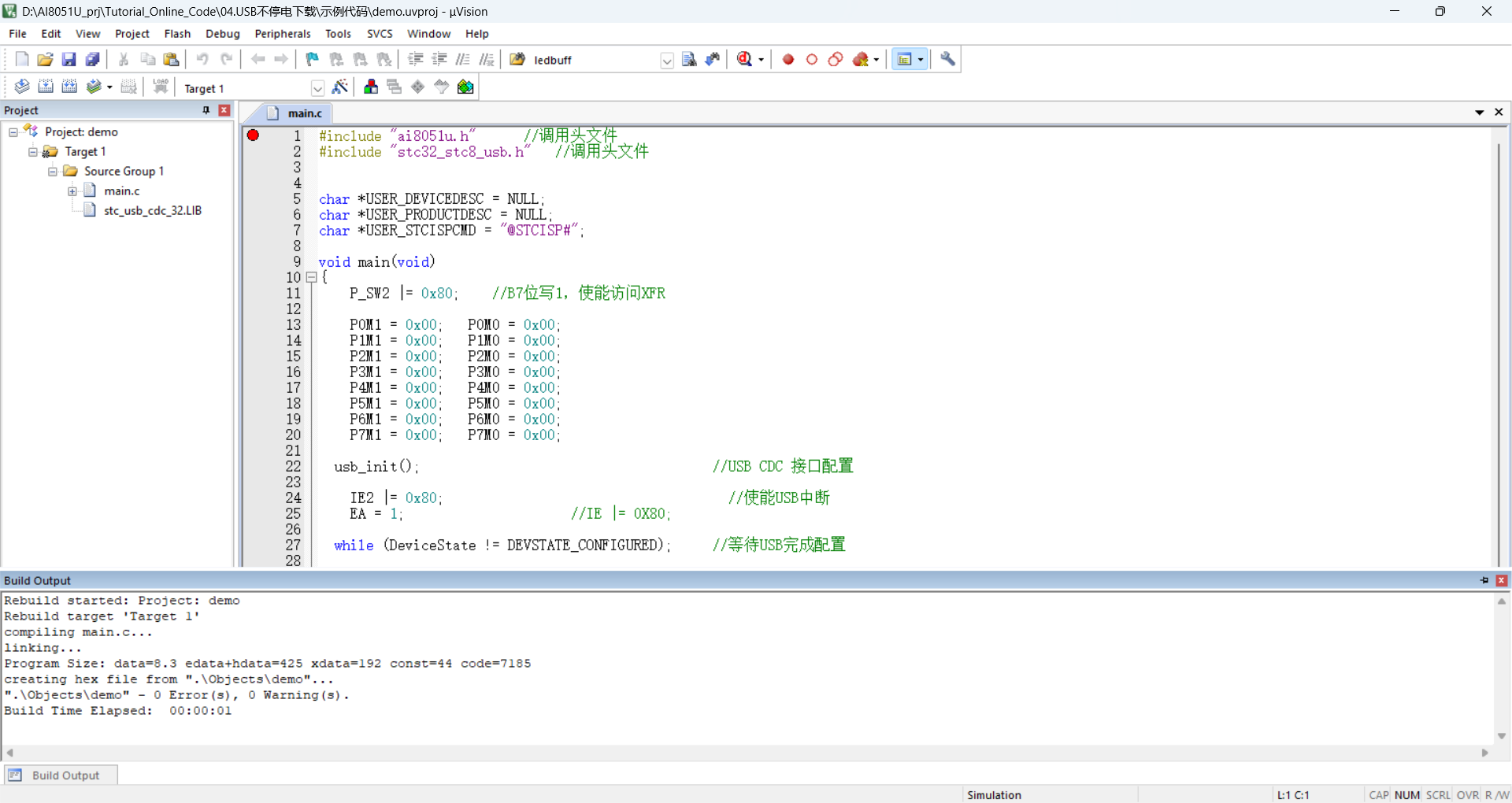1512x803 pixels.
Task: Open the Flash menu
Action: click(177, 34)
